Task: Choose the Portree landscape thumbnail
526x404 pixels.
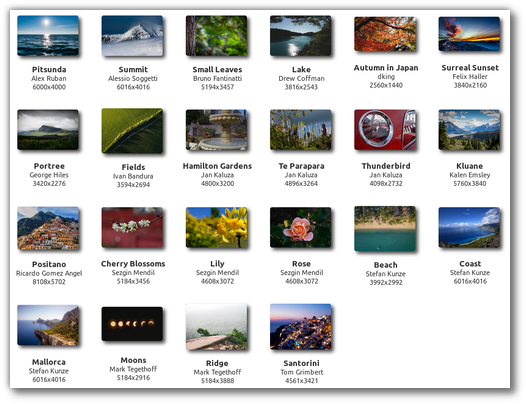Action: coord(48,130)
